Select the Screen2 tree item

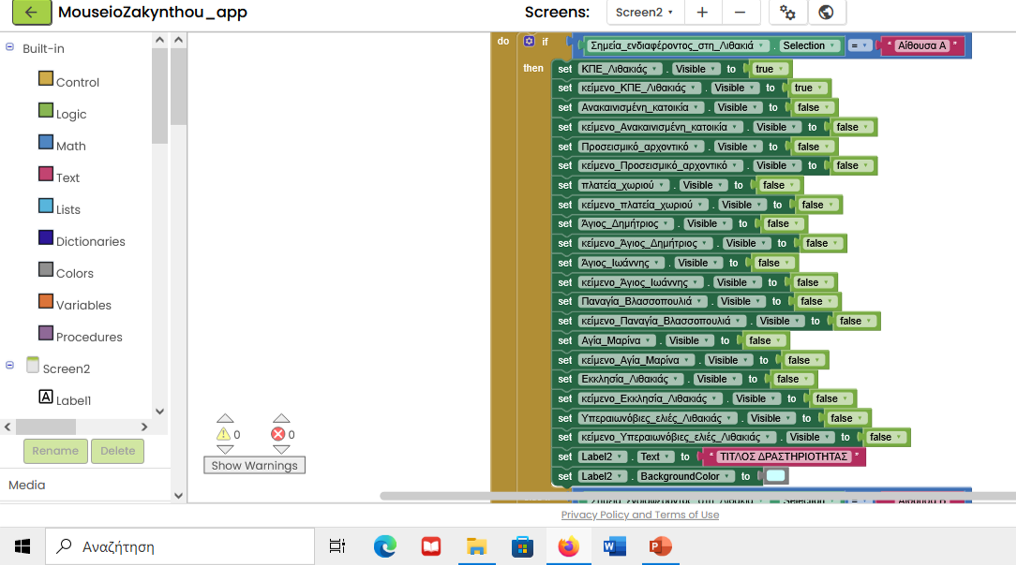(66, 368)
